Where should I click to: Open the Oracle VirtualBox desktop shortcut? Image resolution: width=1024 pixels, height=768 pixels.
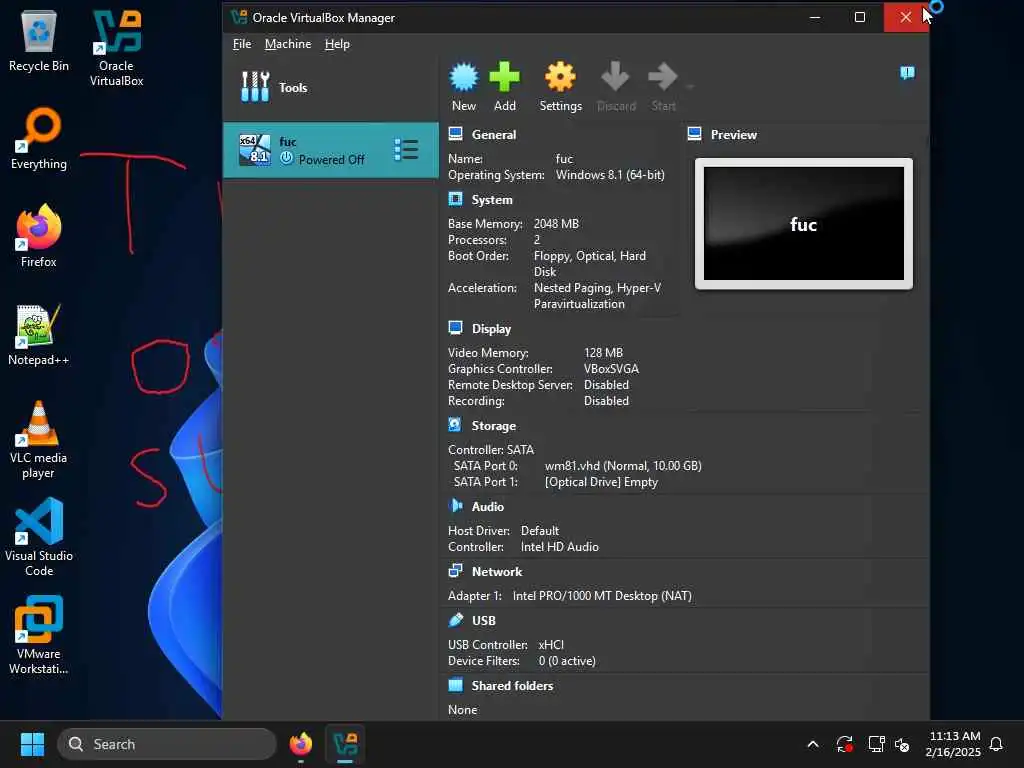116,48
